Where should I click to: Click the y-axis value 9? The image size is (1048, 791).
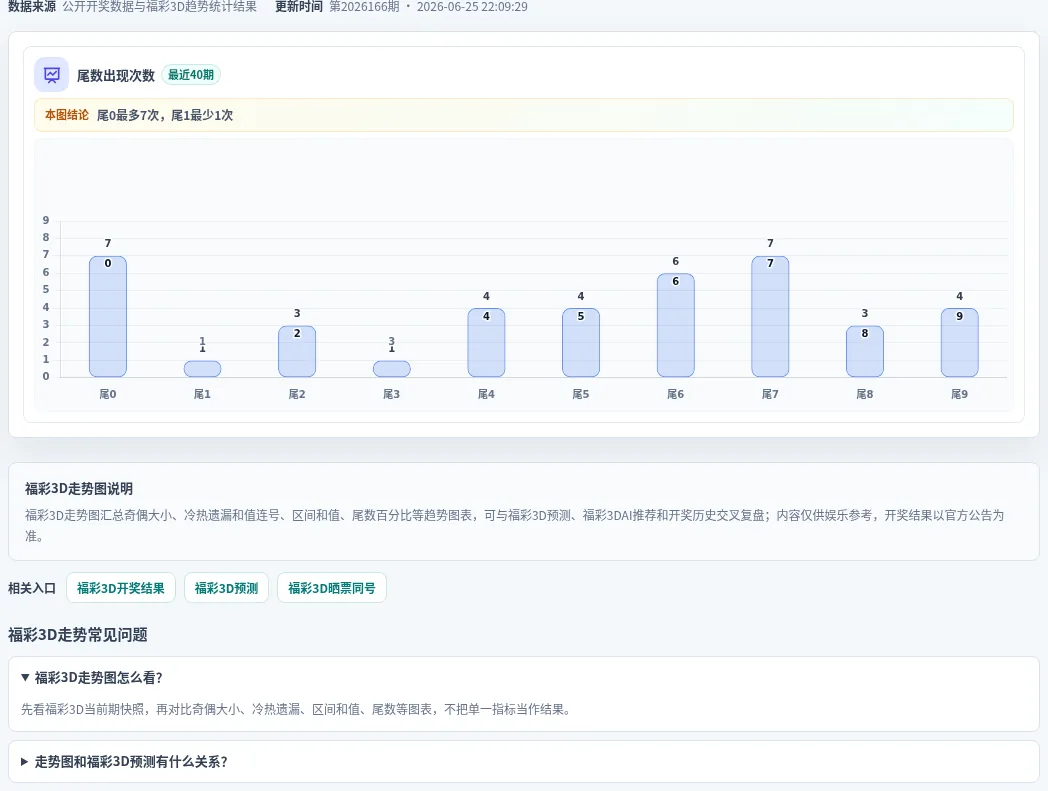tap(46, 220)
